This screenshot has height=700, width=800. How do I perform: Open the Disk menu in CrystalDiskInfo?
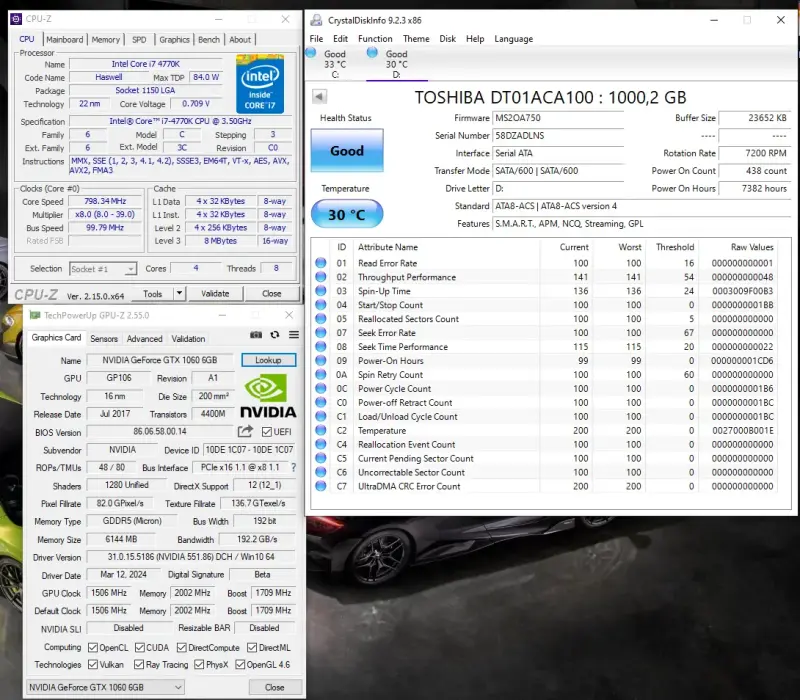click(447, 39)
